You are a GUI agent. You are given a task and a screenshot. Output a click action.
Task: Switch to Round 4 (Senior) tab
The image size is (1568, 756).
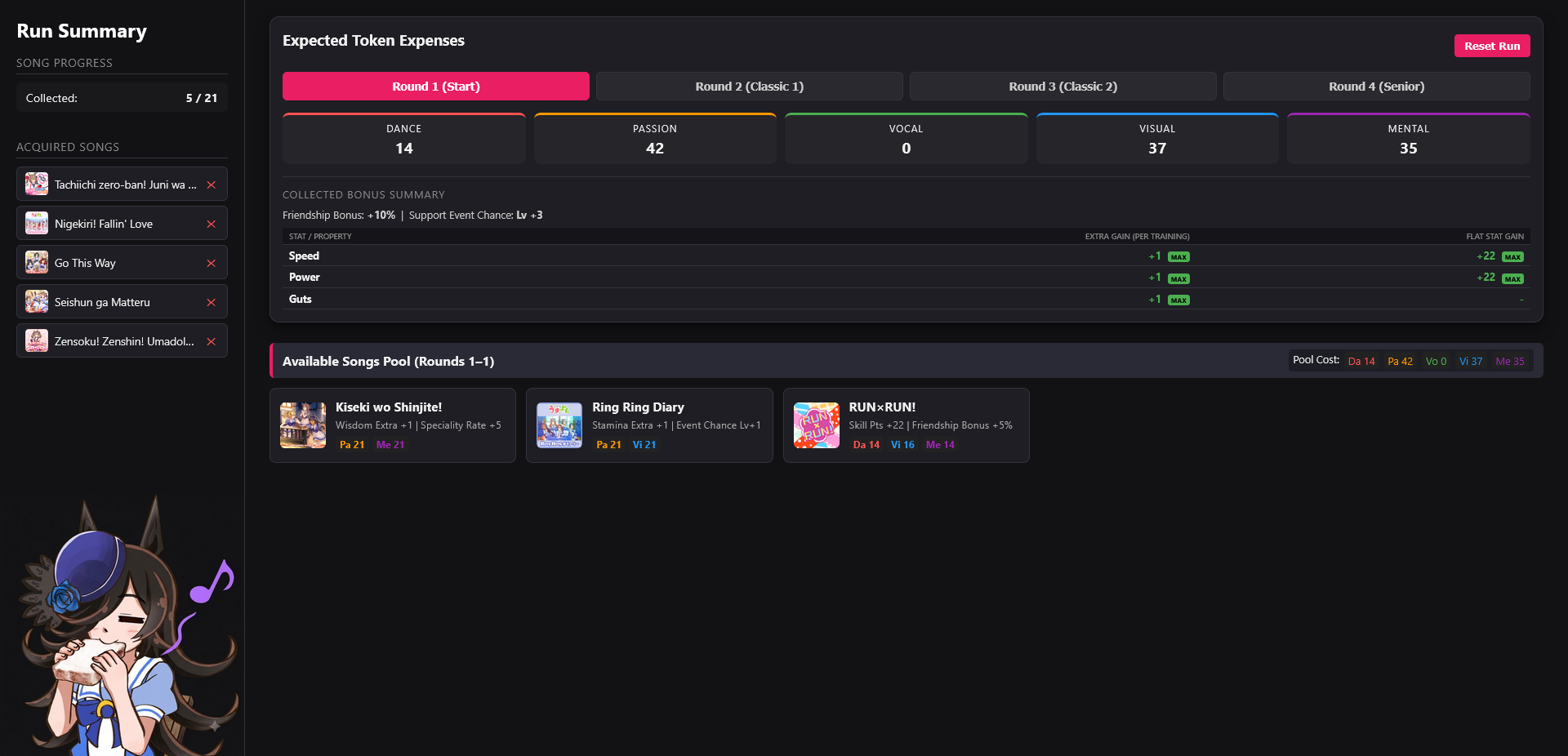pos(1377,87)
